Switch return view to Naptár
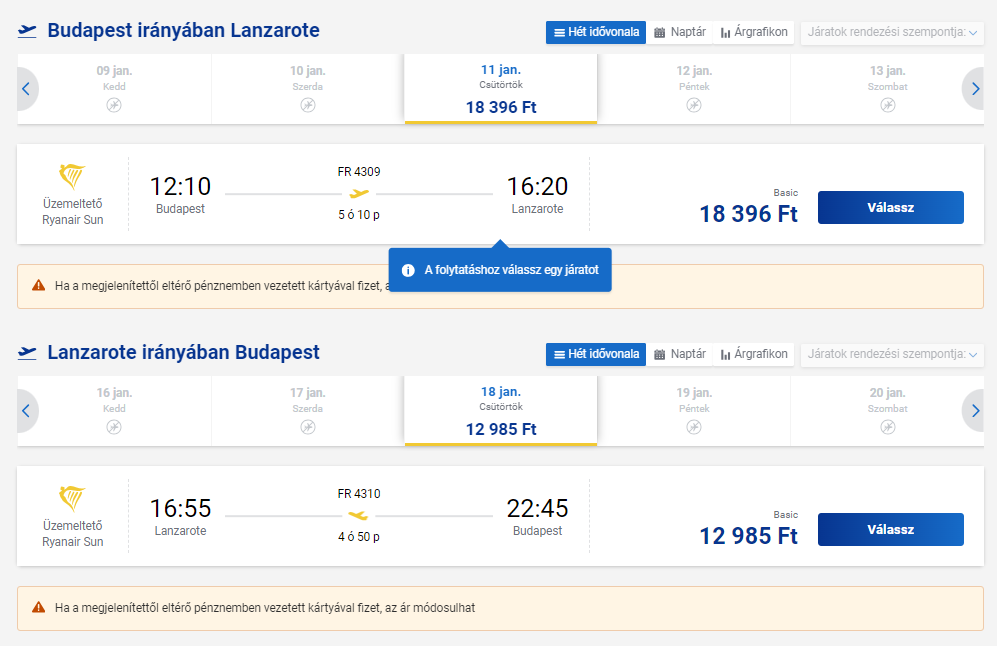Image resolution: width=997 pixels, height=646 pixels. pyautogui.click(x=680, y=354)
